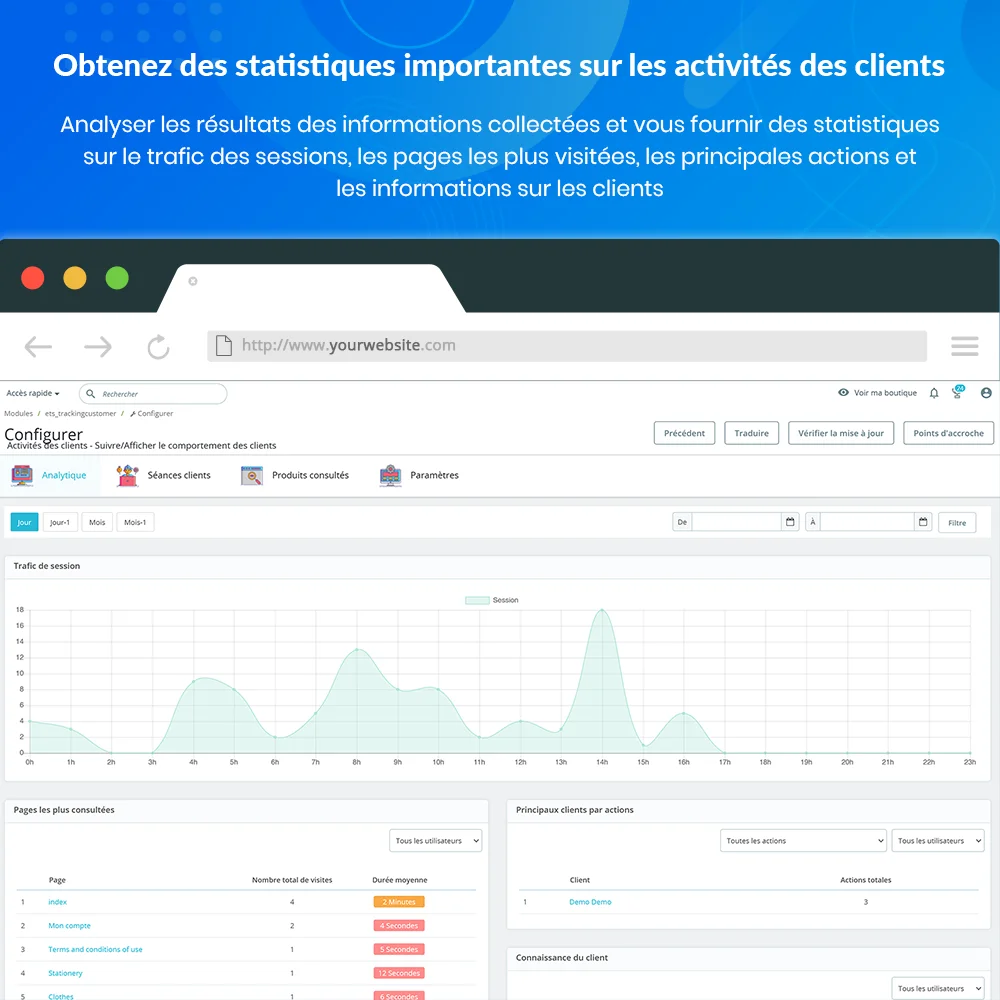Click the Rechercher search field

click(x=153, y=393)
